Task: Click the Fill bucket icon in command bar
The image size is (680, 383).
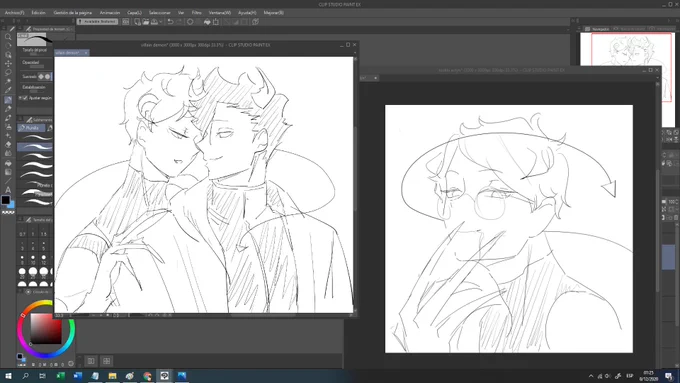Action: click(207, 22)
